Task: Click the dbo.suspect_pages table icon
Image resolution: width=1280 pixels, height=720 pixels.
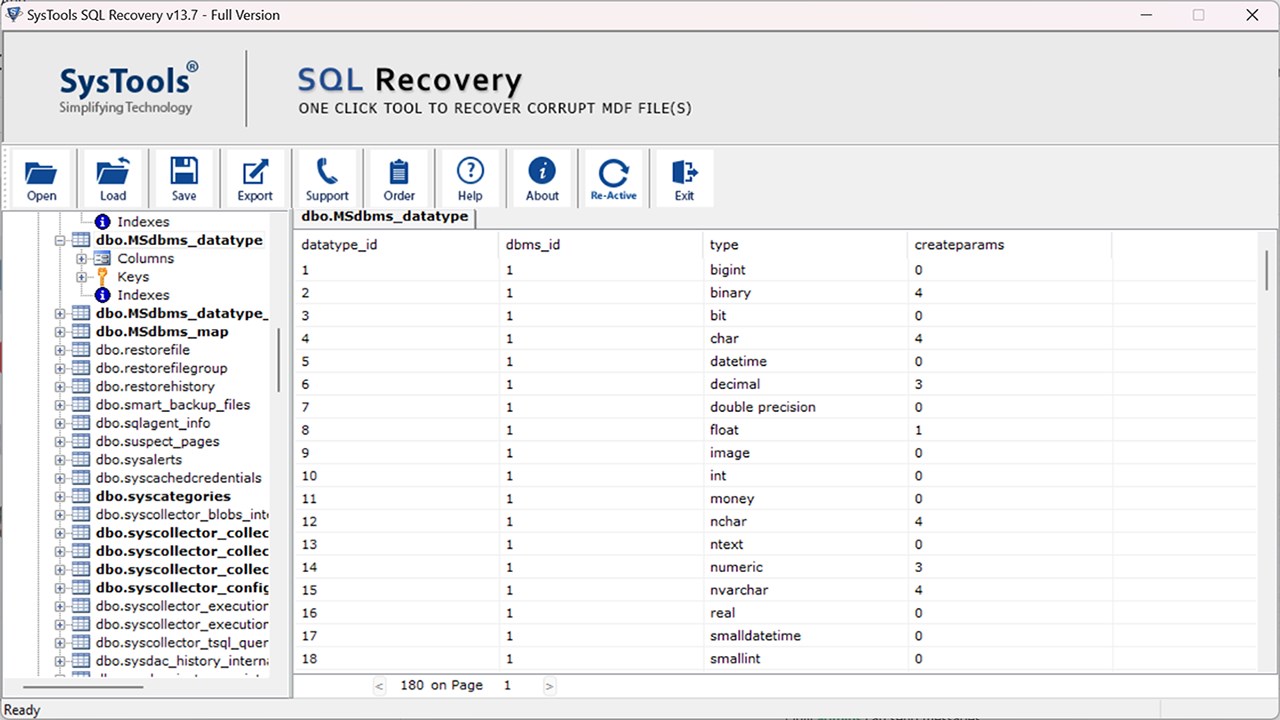Action: pos(81,441)
